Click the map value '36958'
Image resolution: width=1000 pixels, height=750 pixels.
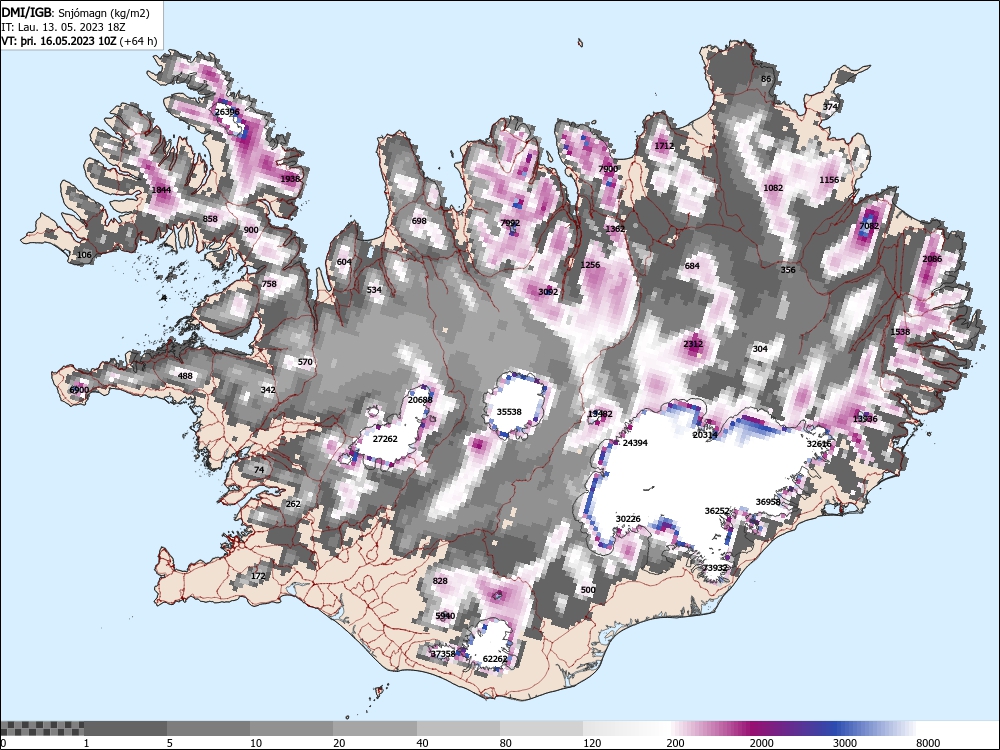click(768, 502)
